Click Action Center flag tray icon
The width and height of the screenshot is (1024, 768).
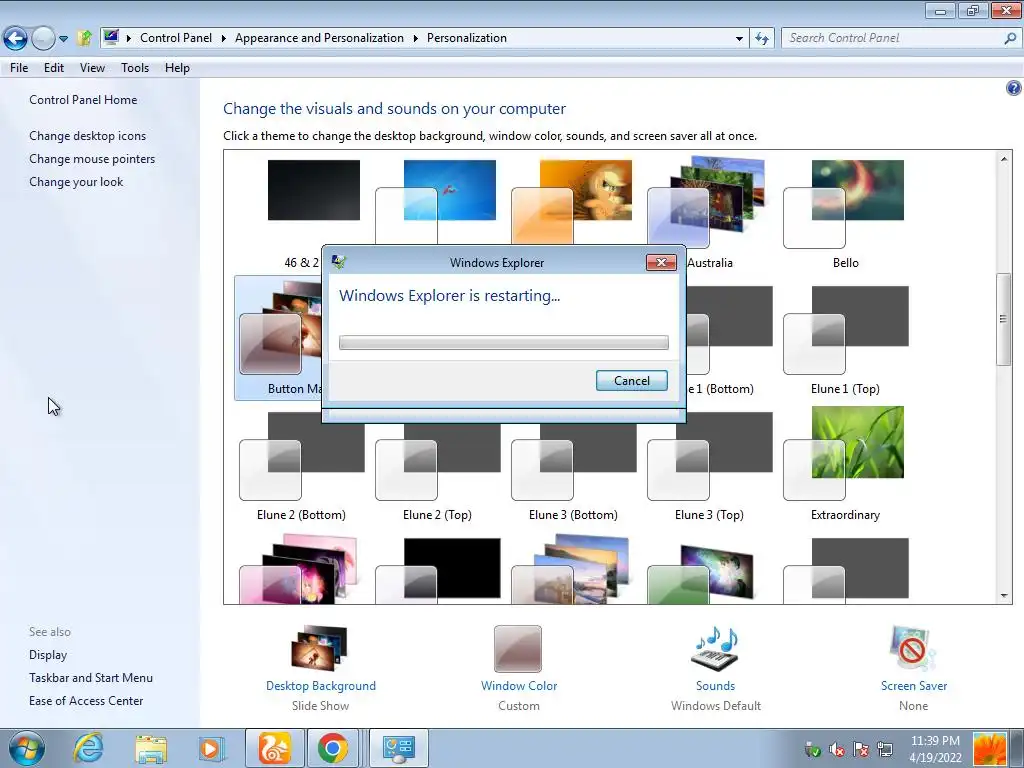[x=861, y=750]
